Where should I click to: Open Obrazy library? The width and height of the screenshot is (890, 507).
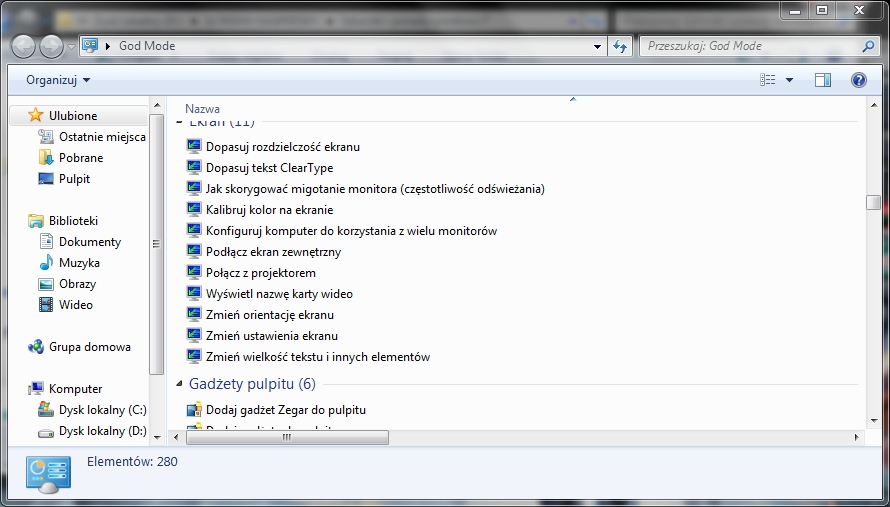click(x=77, y=284)
